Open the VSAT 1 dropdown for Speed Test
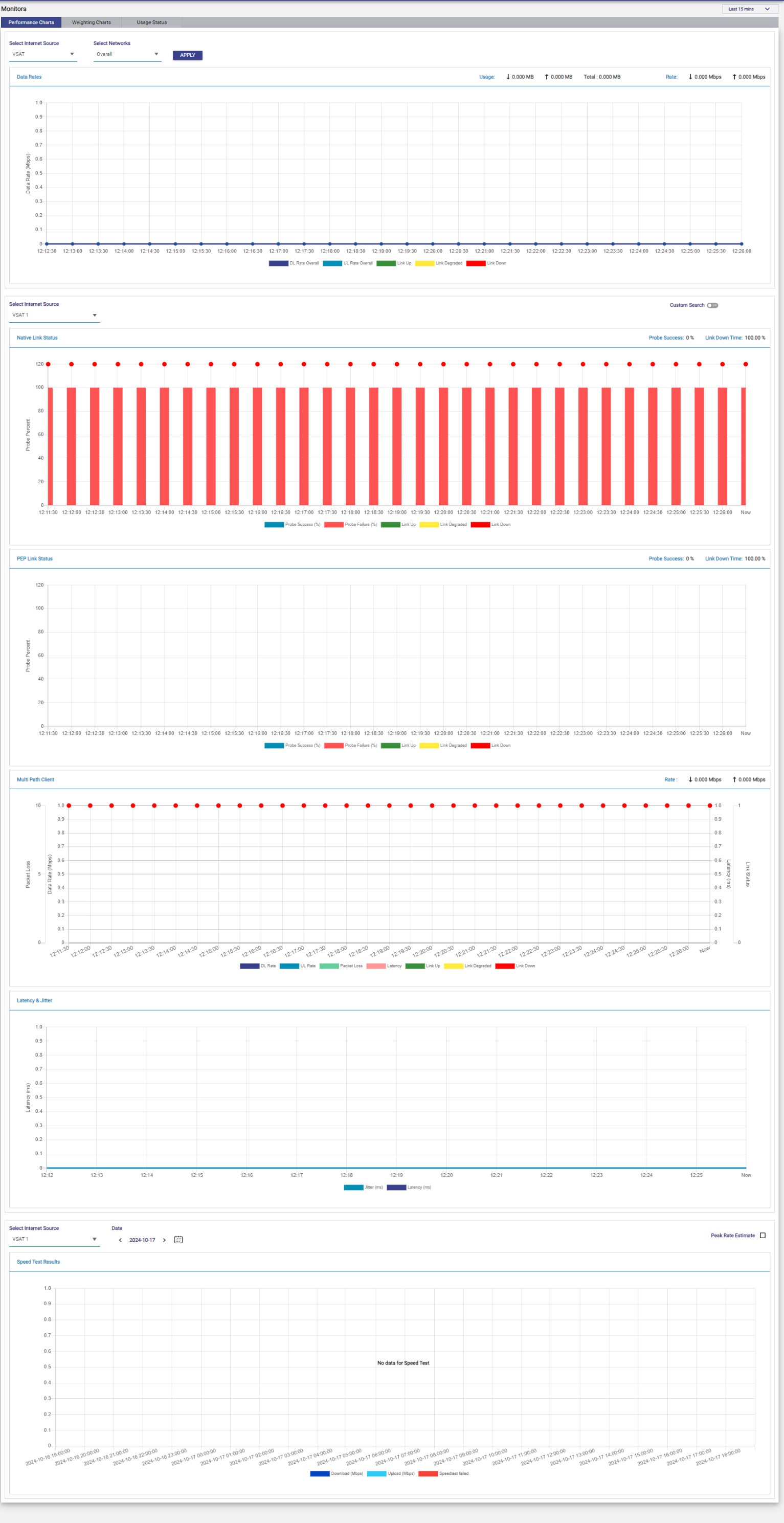This screenshot has width=784, height=1523. 54,1239
